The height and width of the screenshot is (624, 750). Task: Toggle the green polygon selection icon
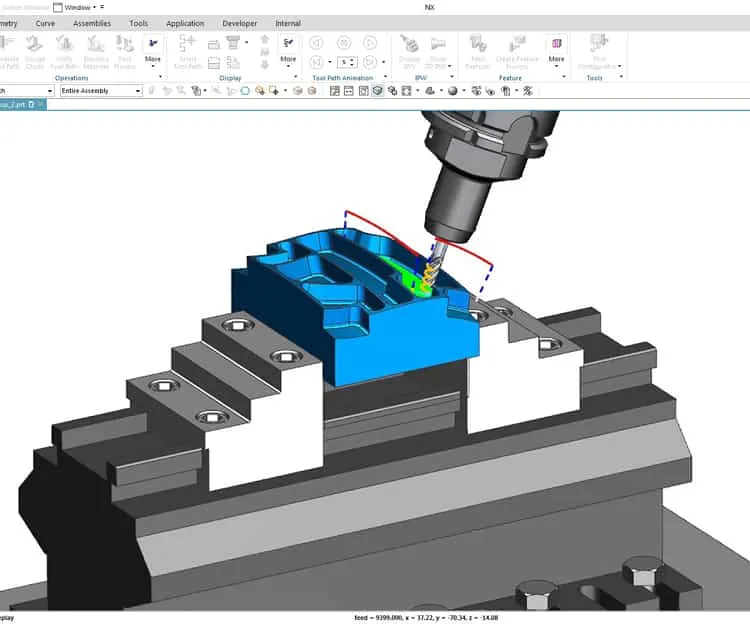245,91
